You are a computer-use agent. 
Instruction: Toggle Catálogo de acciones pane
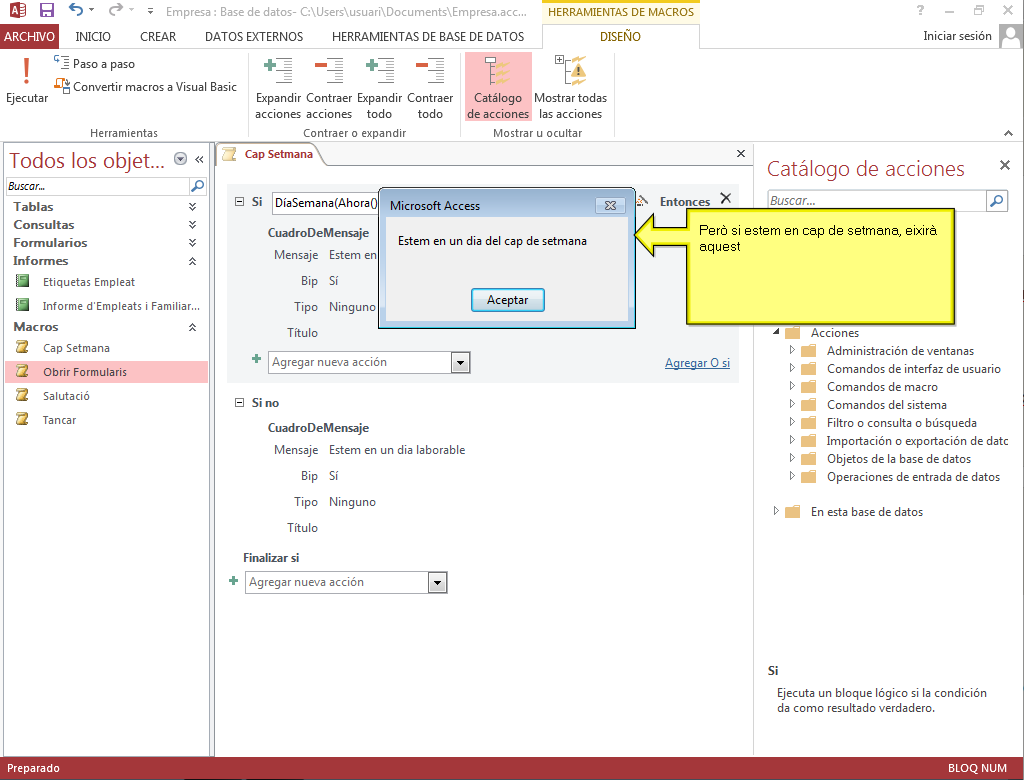[498, 88]
